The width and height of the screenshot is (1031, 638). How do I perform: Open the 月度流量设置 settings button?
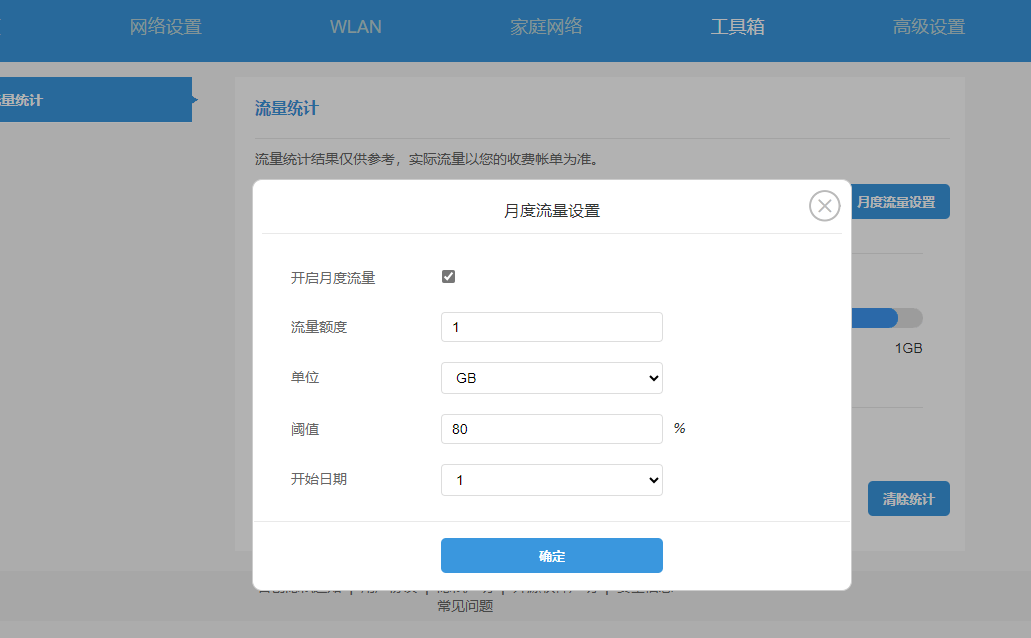[897, 201]
